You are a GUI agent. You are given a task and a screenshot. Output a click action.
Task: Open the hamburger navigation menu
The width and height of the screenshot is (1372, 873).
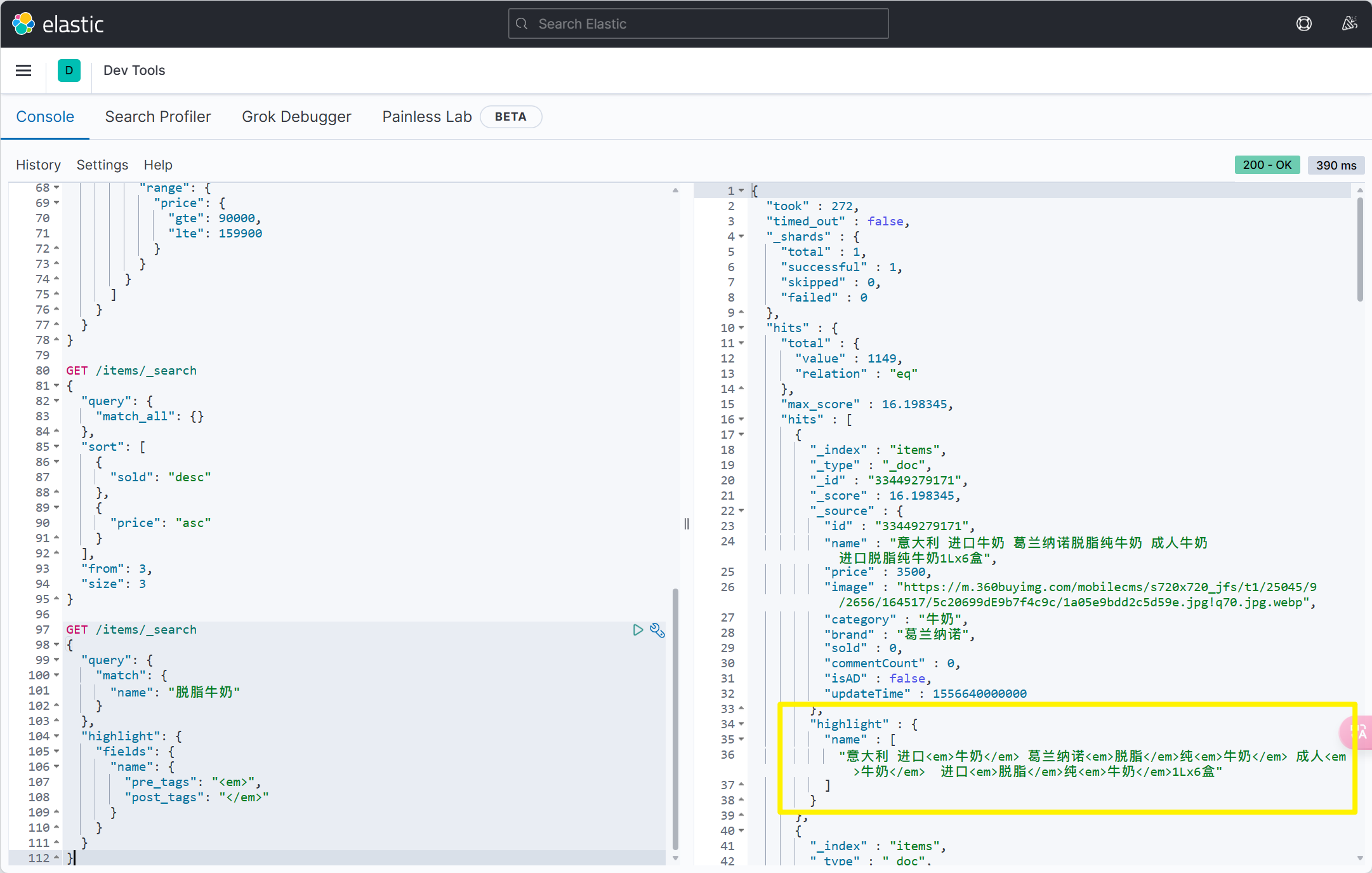point(23,70)
